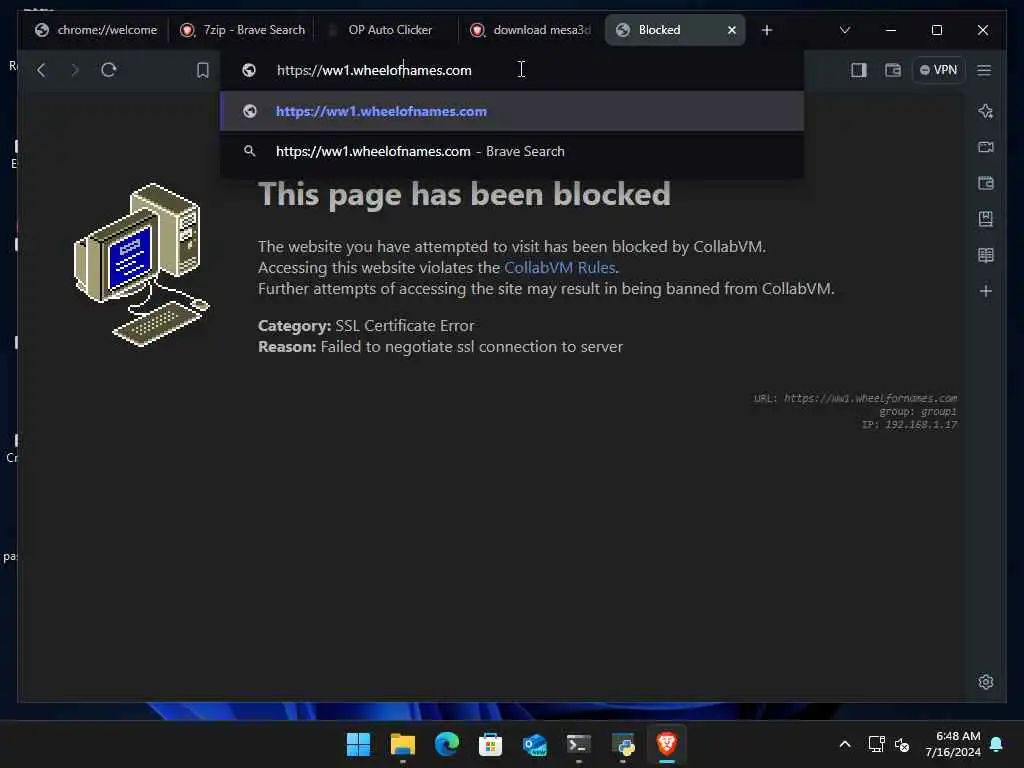Click the site info globe icon
This screenshot has height=768, width=1024.
click(249, 70)
